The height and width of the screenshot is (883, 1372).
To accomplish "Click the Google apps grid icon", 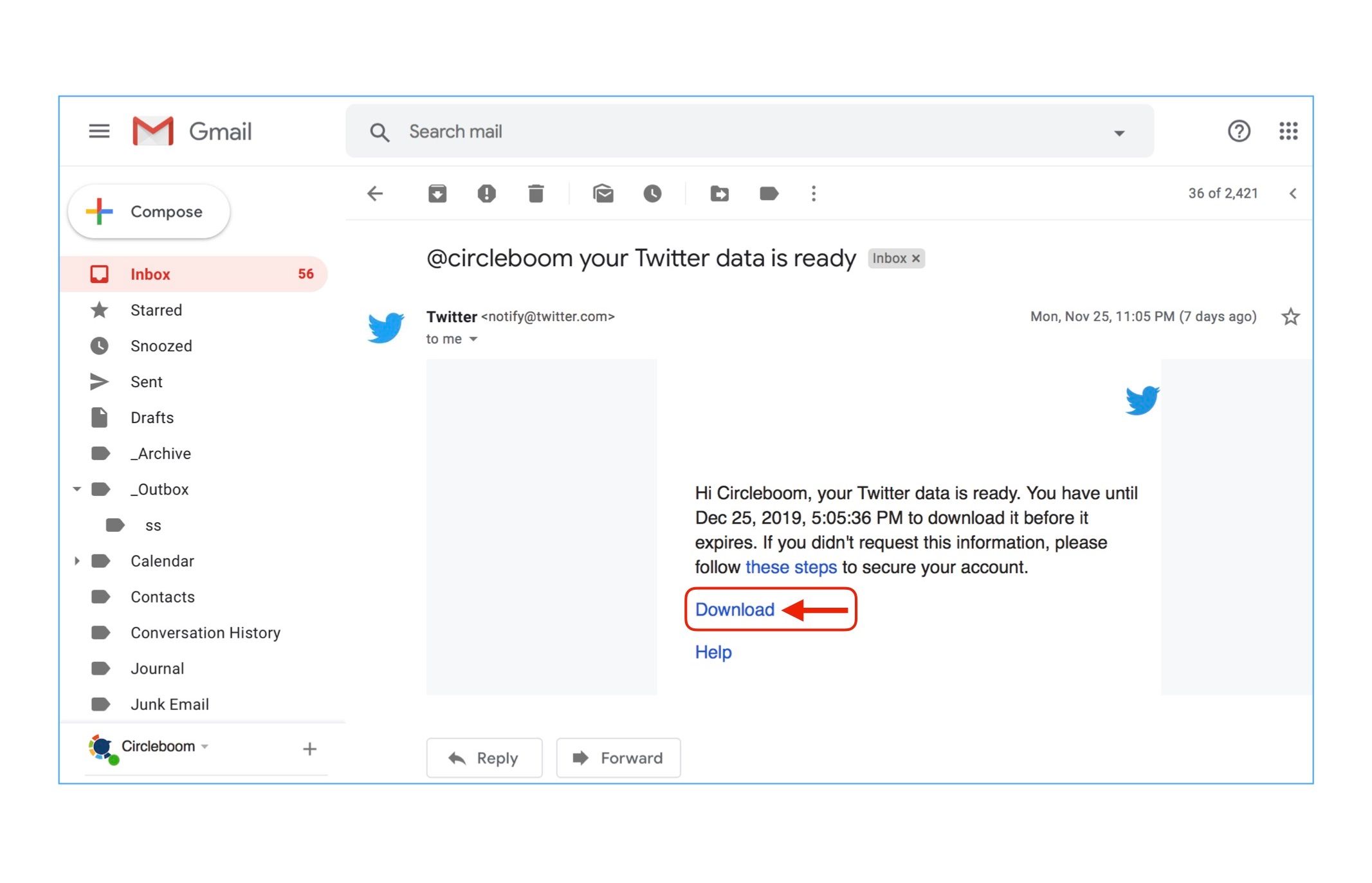I will (x=1288, y=131).
